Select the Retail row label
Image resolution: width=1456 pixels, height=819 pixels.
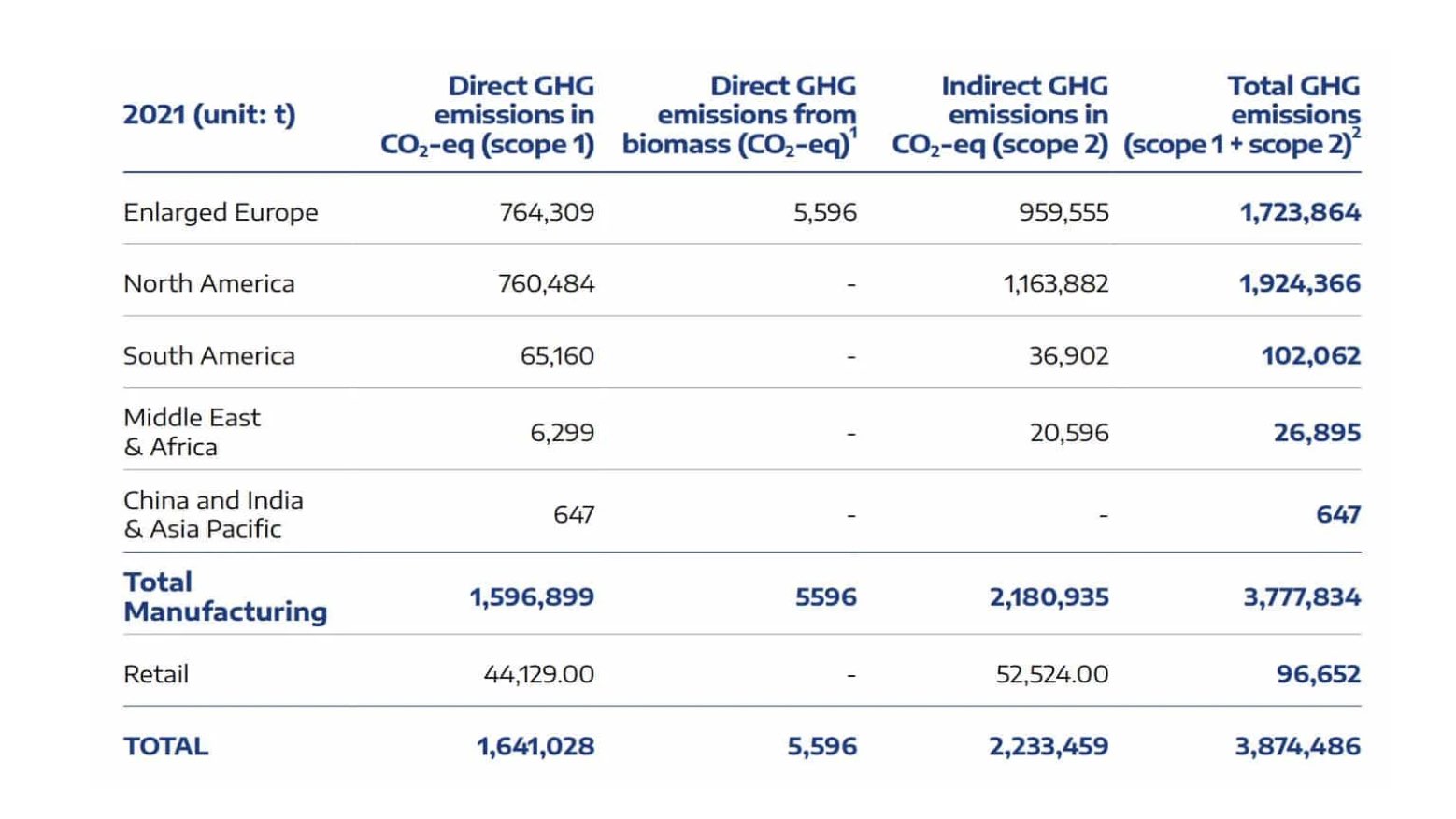[156, 674]
